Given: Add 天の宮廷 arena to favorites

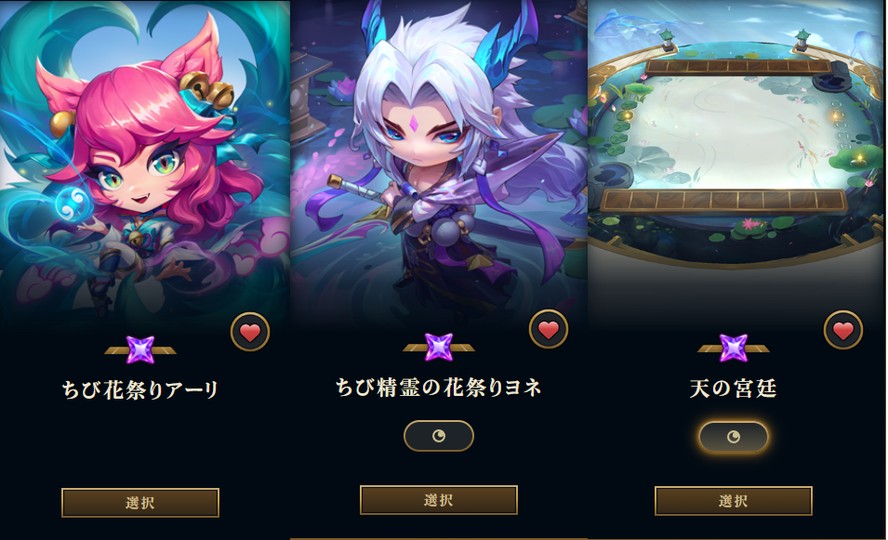Looking at the screenshot, I should (x=843, y=330).
